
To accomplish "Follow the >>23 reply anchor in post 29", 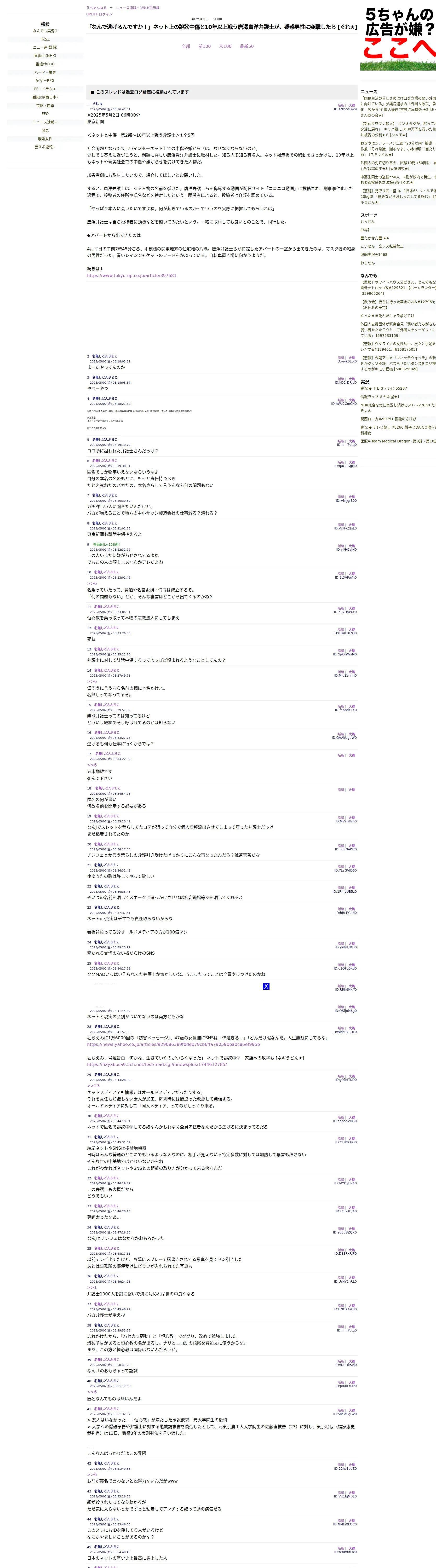I will click(93, 1086).
